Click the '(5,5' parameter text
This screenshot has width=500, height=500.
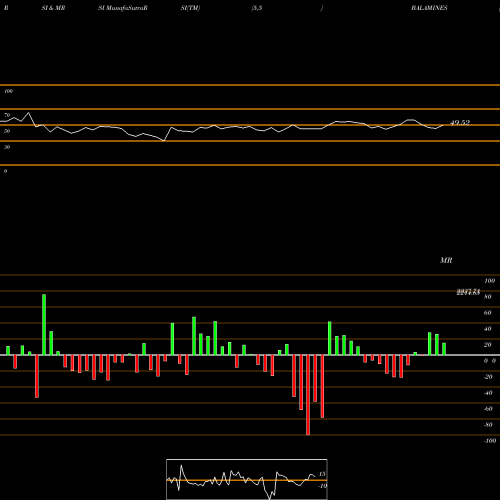click(x=257, y=8)
